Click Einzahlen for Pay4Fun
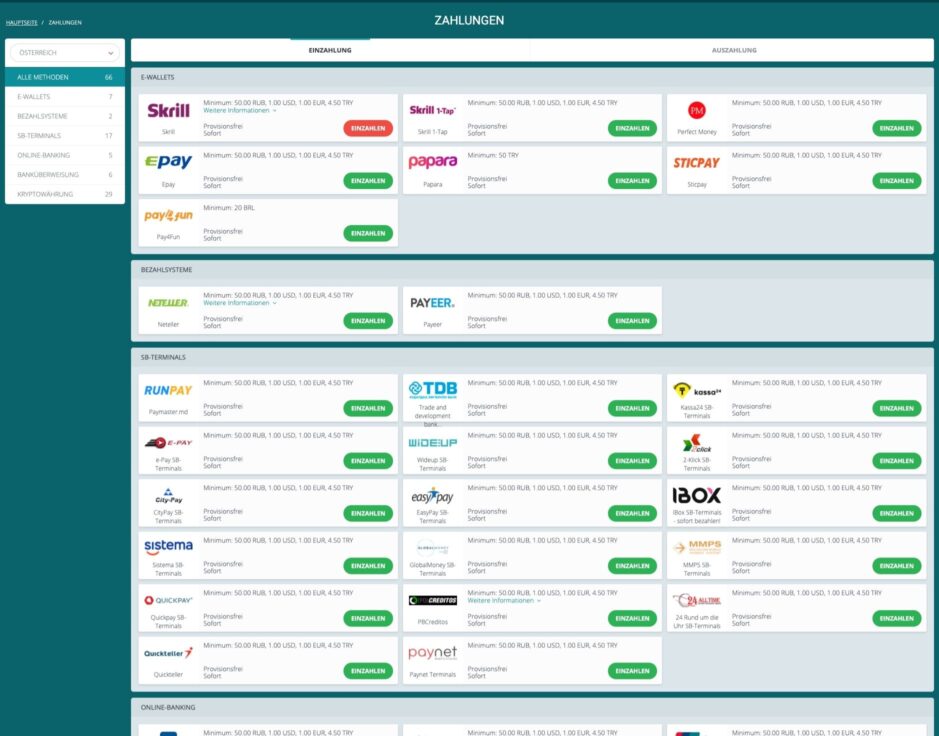 pyautogui.click(x=368, y=234)
